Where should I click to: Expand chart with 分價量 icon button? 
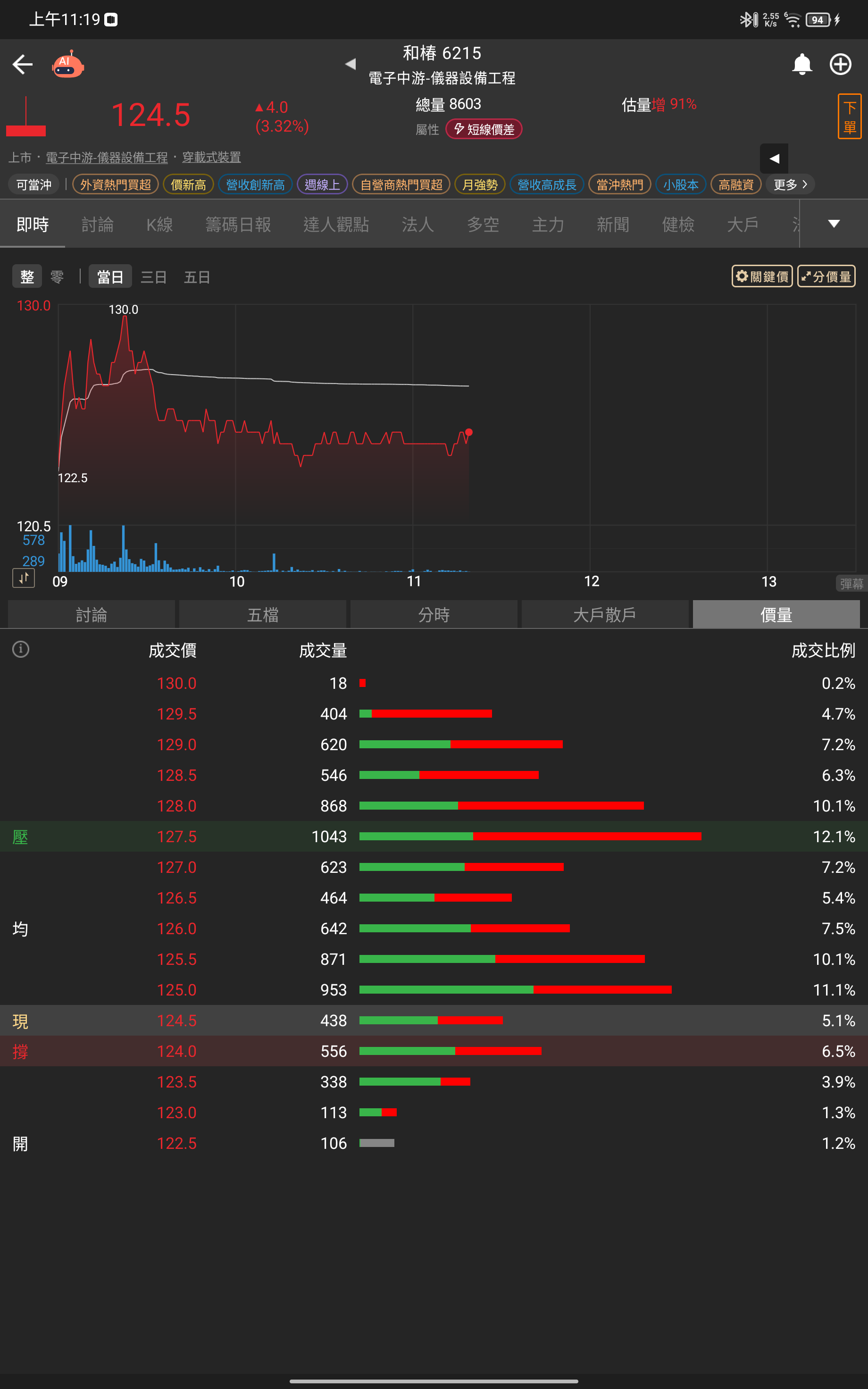click(826, 276)
